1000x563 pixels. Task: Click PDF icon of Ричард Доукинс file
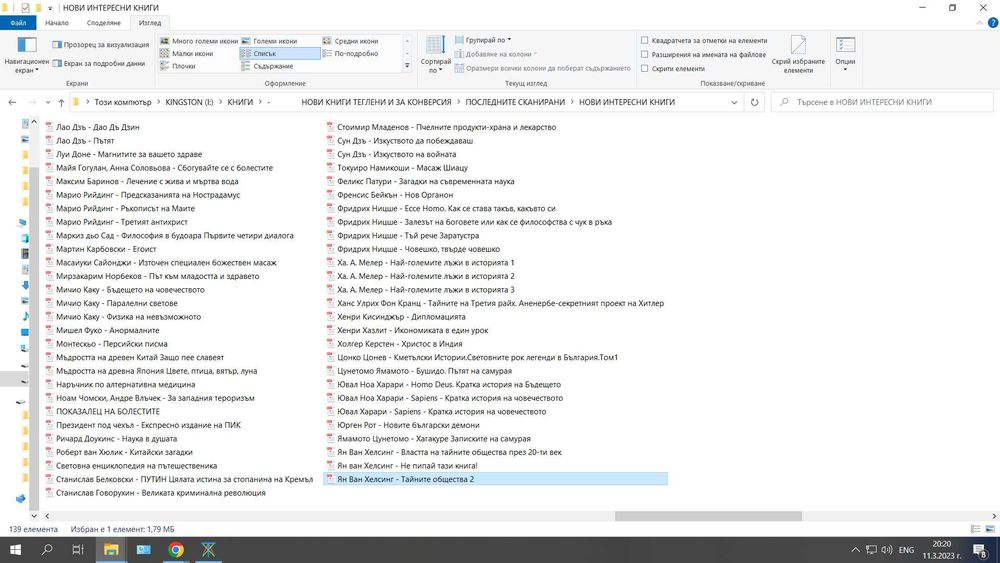tap(50, 439)
